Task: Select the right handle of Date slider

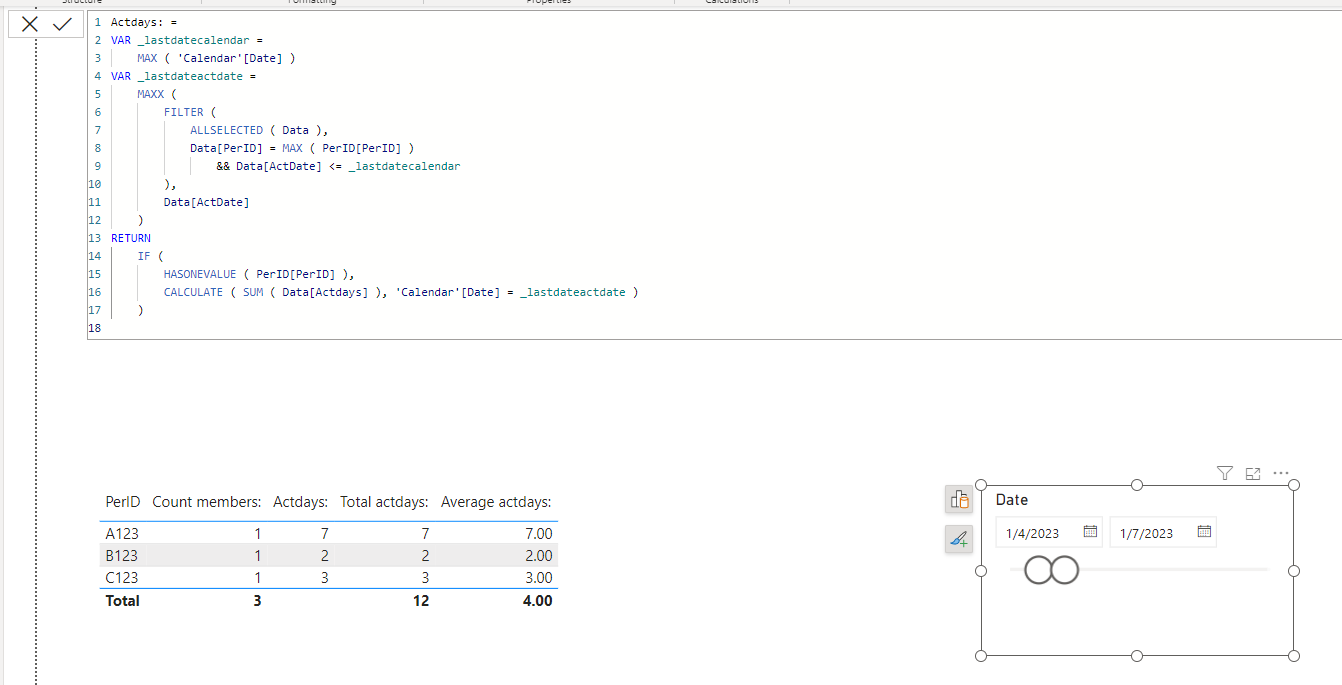Action: tap(1065, 570)
